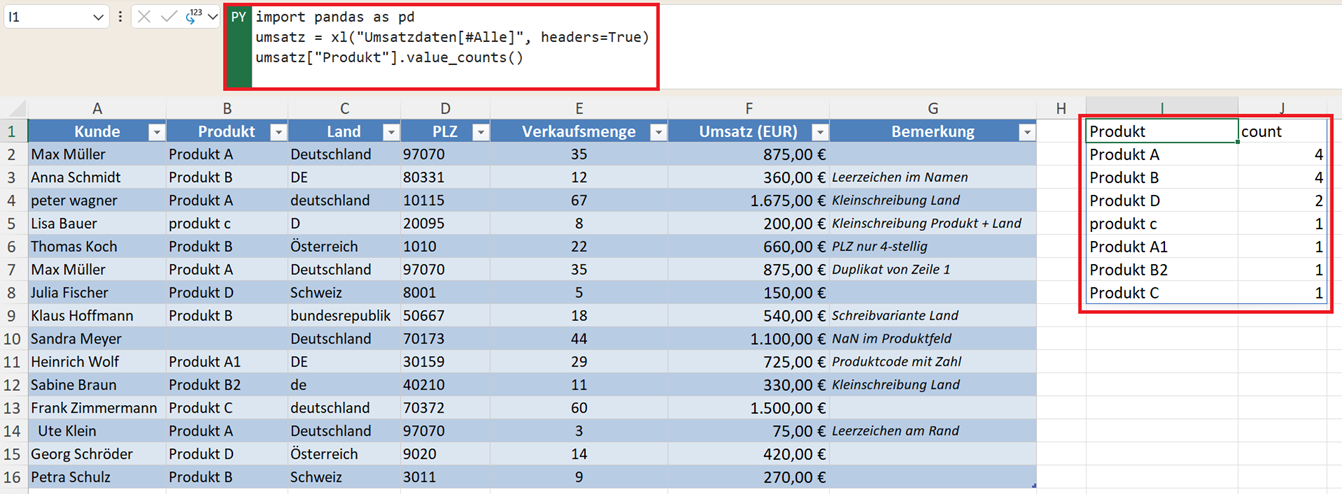The width and height of the screenshot is (1342, 494).
Task: Open the Verkaufsmenge filter dropdown
Action: point(658,132)
